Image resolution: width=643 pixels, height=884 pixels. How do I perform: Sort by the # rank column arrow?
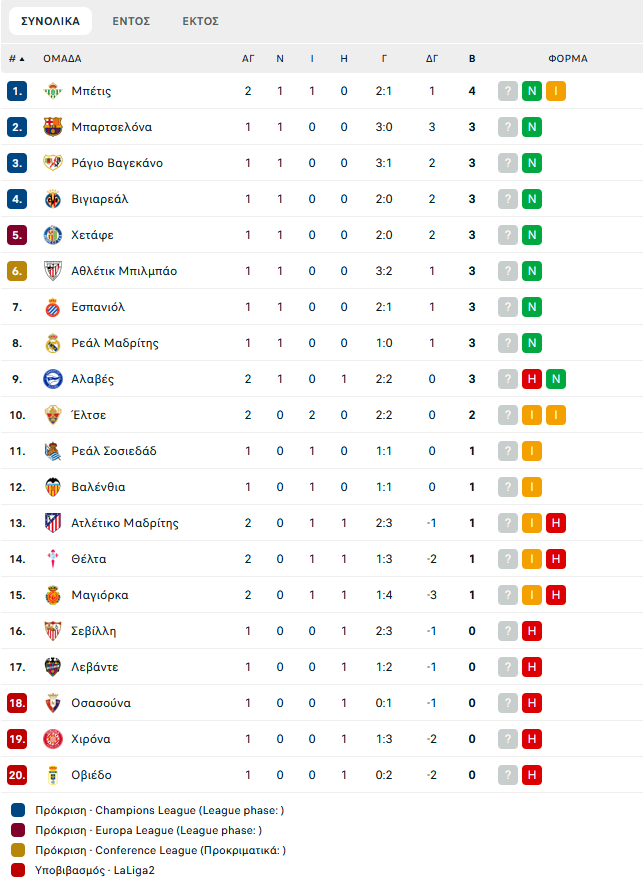click(17, 59)
